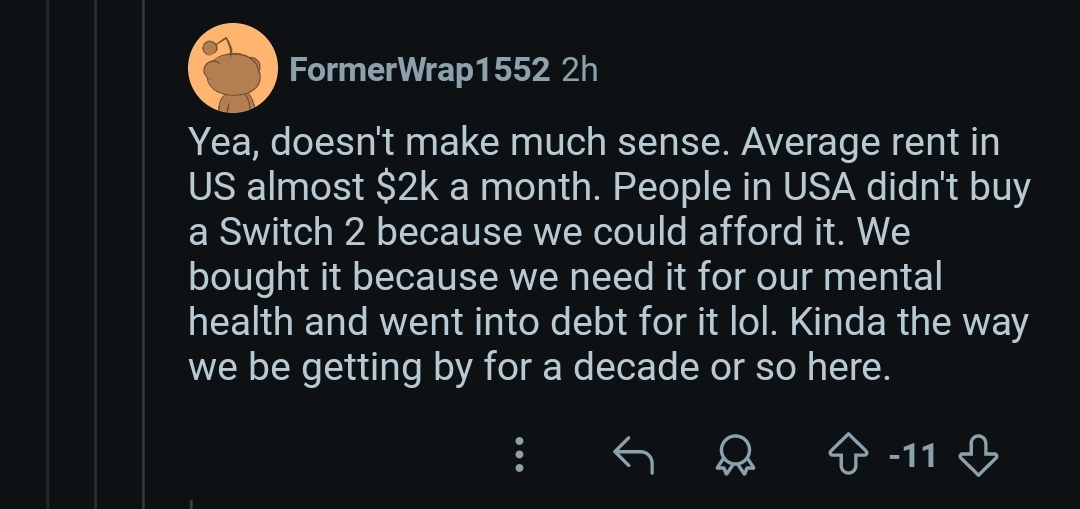Tap the word "decade" in the last line

pyautogui.click(x=636, y=366)
